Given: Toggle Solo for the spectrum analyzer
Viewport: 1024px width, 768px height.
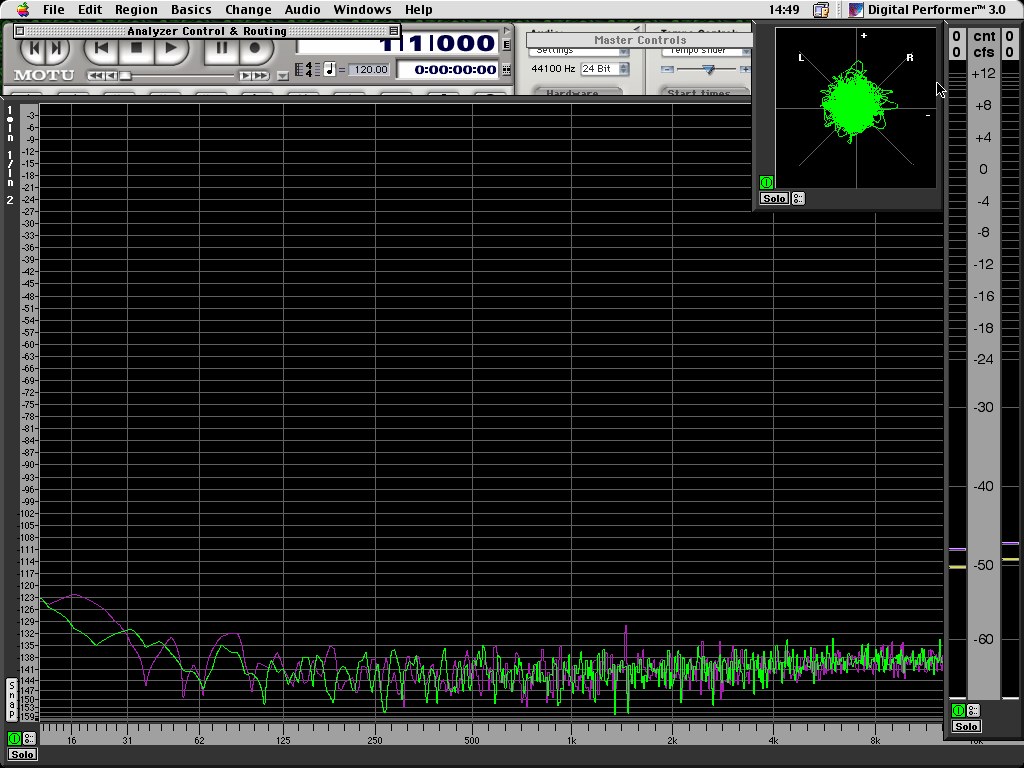Looking at the screenshot, I should (x=22, y=754).
